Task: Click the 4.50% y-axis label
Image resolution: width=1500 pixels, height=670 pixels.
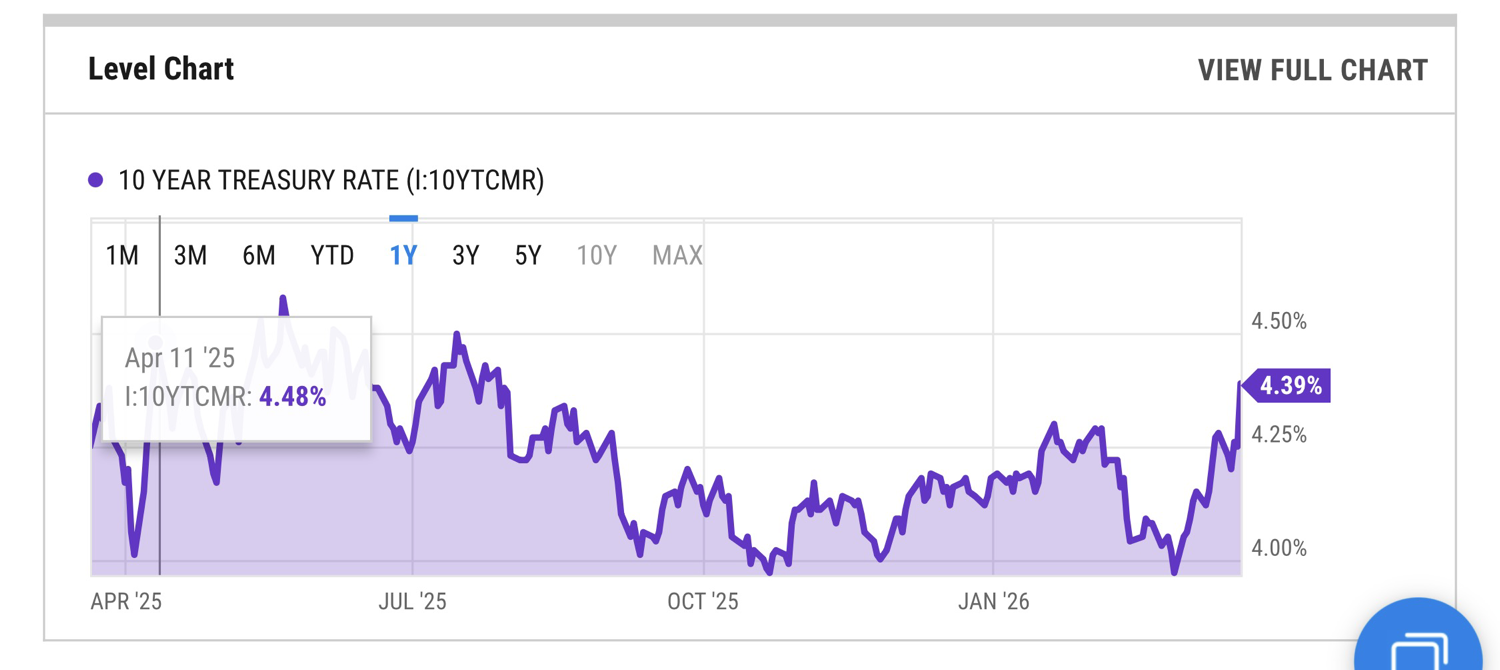Action: (1279, 321)
